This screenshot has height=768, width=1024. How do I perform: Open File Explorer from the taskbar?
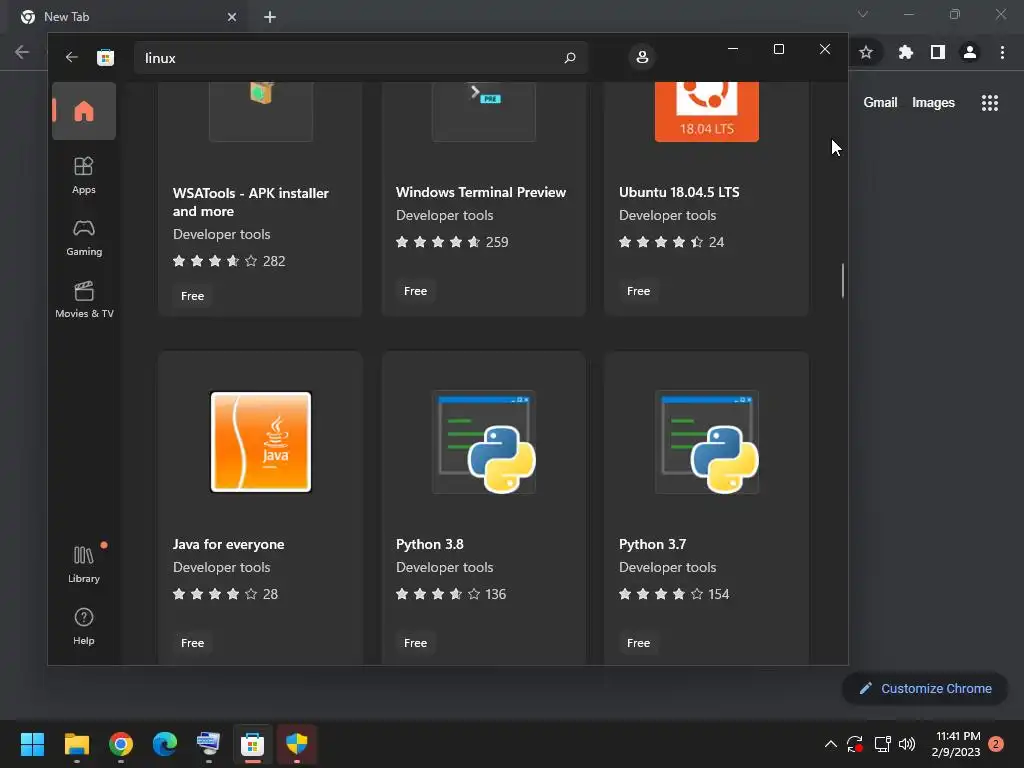click(77, 744)
